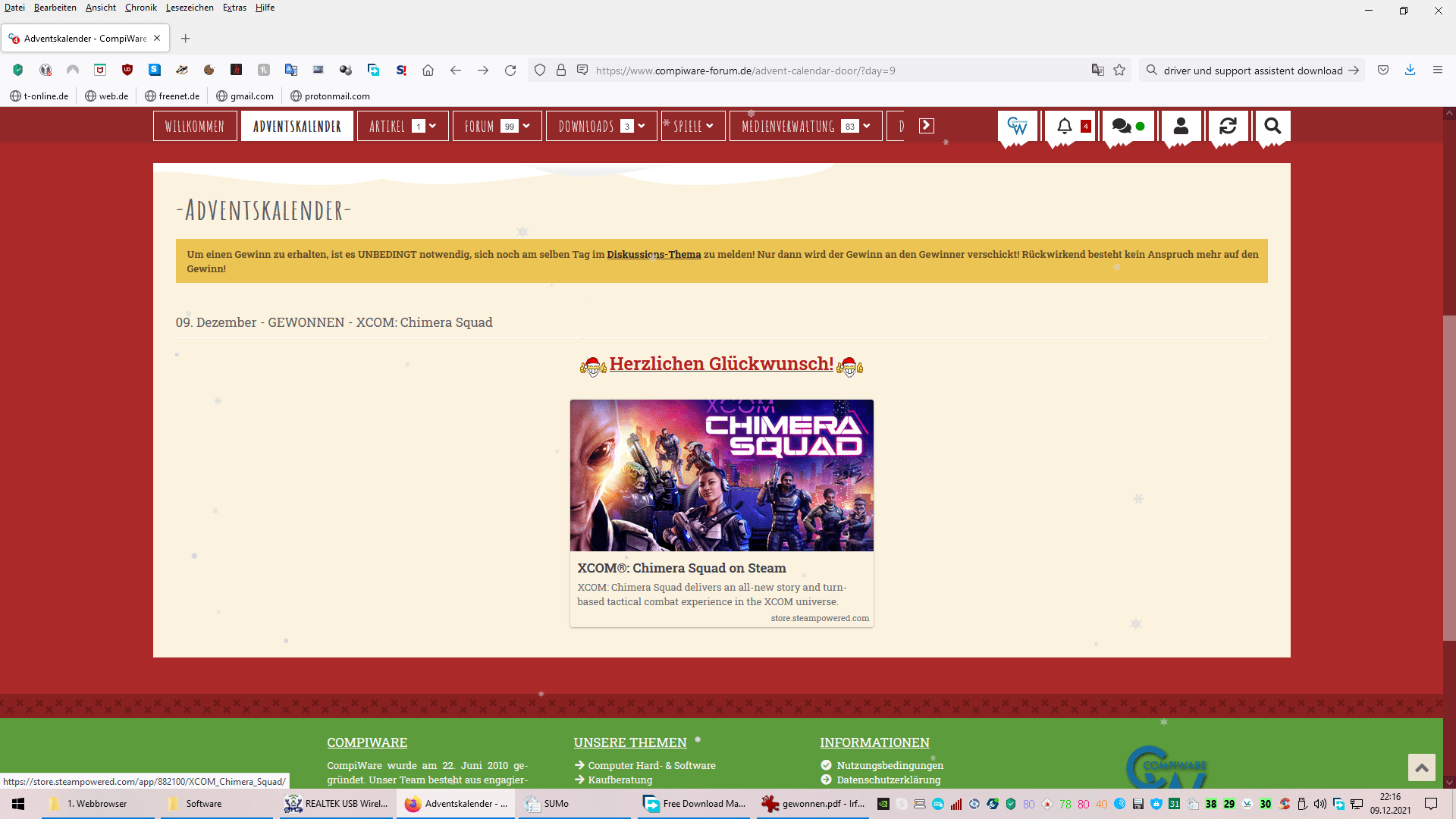The height and width of the screenshot is (819, 1456).
Task: Click the sync refresh arrows icon in header
Action: coord(1228,126)
